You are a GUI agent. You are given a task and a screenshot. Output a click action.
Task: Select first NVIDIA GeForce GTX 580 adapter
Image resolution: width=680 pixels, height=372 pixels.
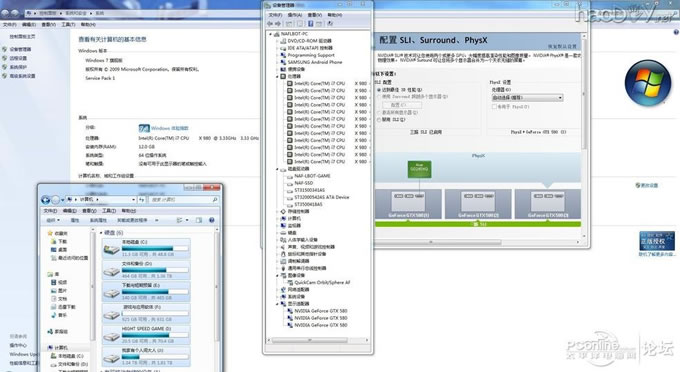click(x=320, y=311)
